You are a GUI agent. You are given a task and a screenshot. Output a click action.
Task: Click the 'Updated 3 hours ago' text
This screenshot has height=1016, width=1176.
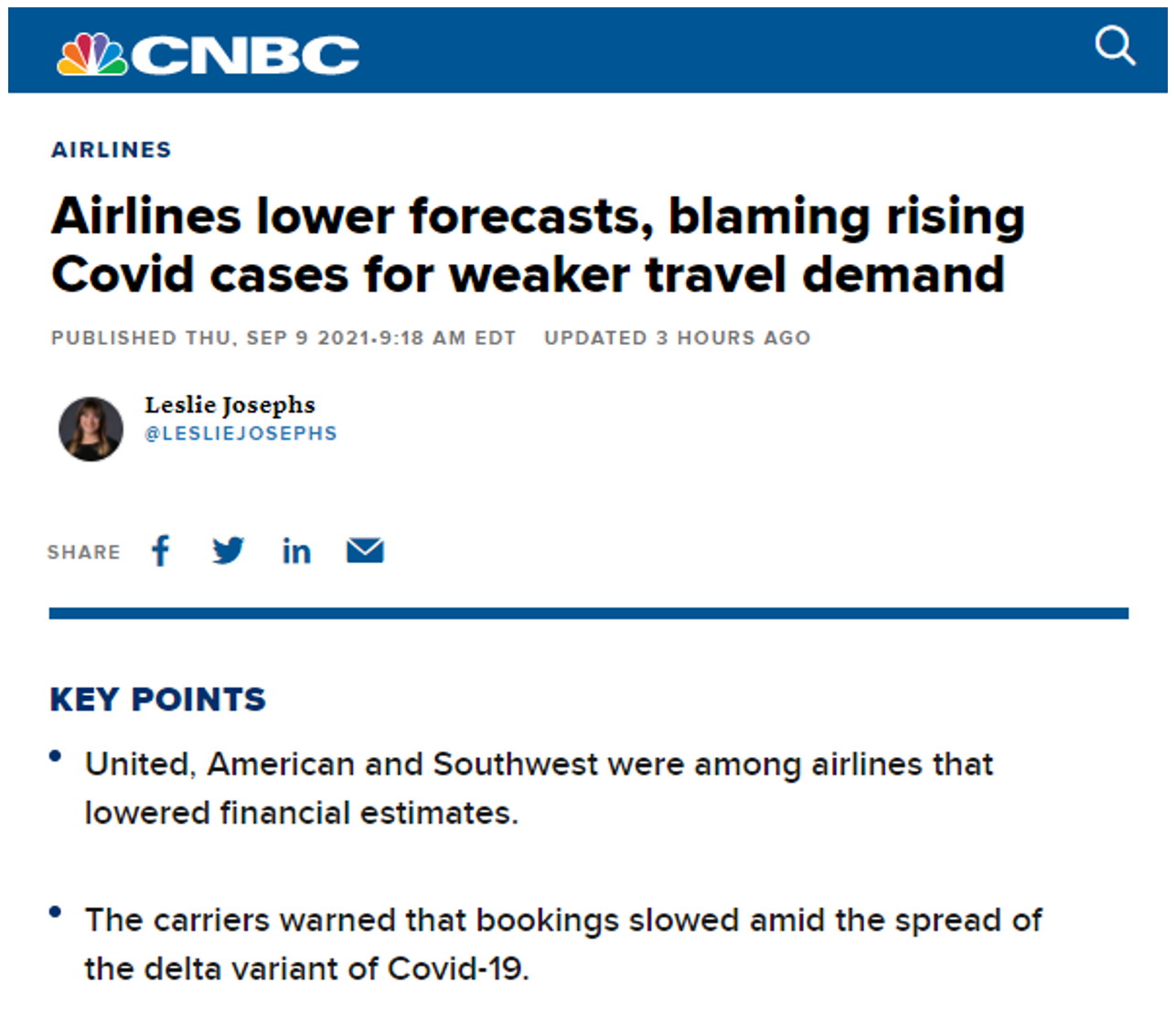tap(677, 338)
